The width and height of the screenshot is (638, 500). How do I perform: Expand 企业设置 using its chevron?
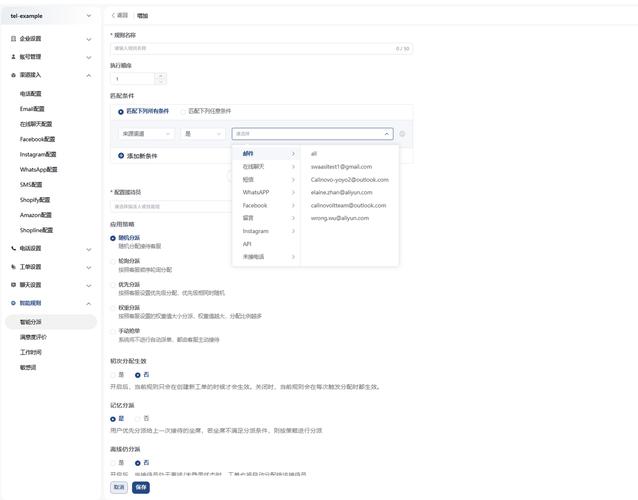tap(89, 39)
